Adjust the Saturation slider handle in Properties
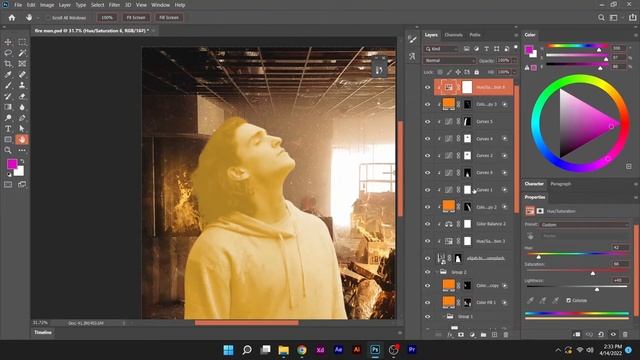Image resolution: width=640 pixels, height=360 pixels. (x=593, y=273)
